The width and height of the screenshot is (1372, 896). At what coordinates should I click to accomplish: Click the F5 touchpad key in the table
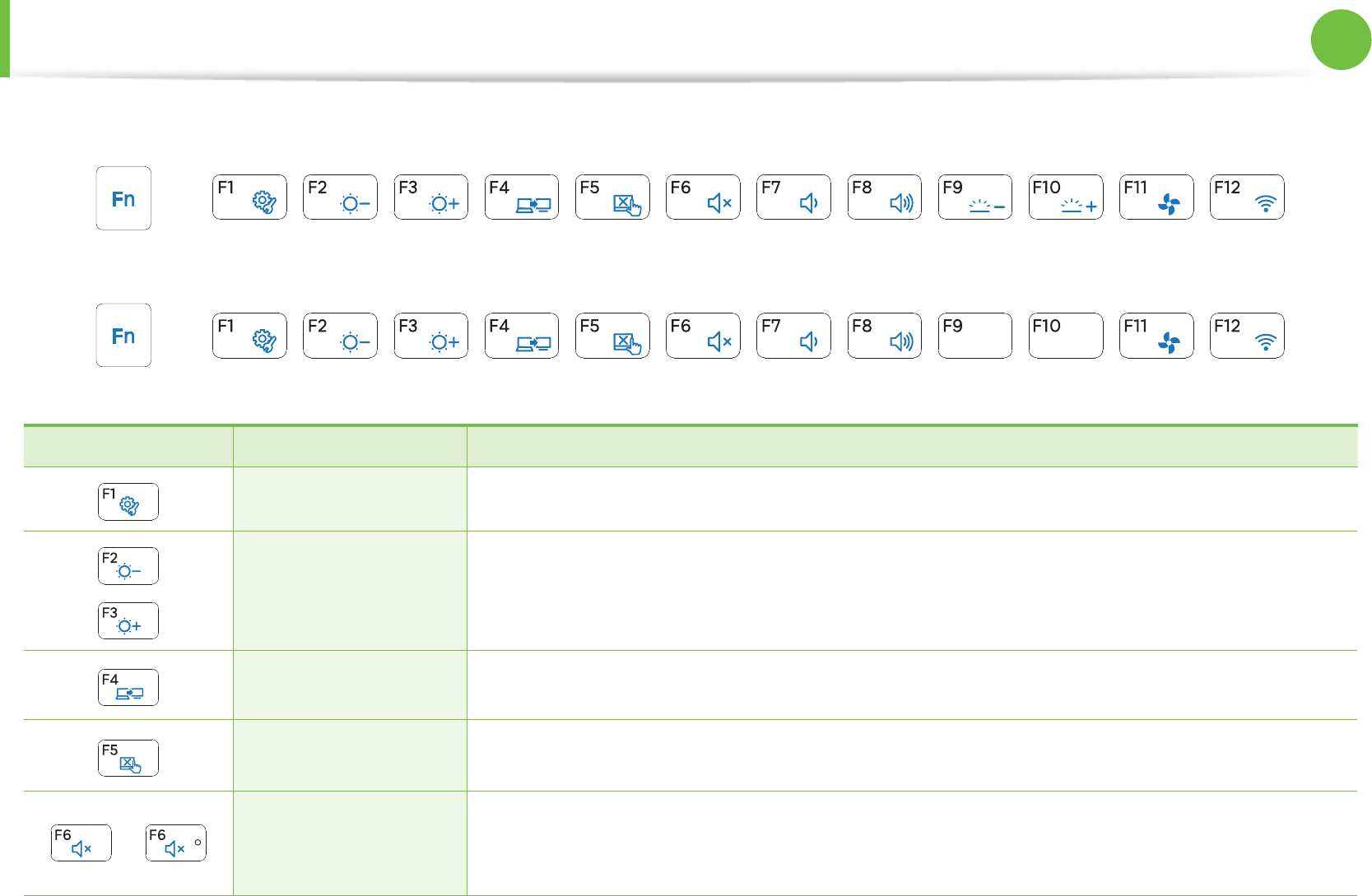[128, 759]
